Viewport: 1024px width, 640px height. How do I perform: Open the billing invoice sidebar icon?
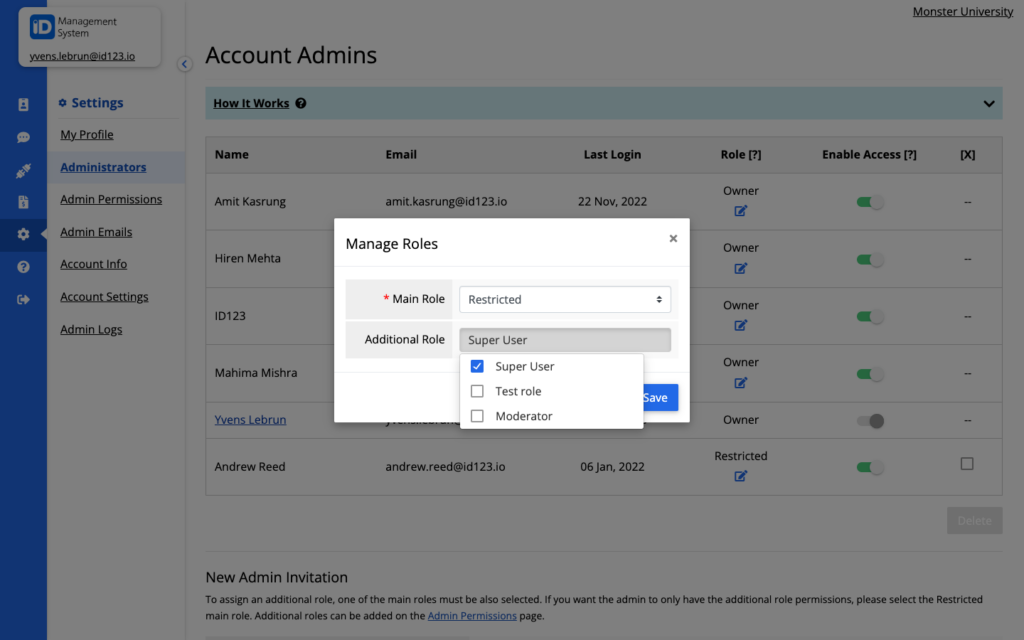tap(23, 203)
